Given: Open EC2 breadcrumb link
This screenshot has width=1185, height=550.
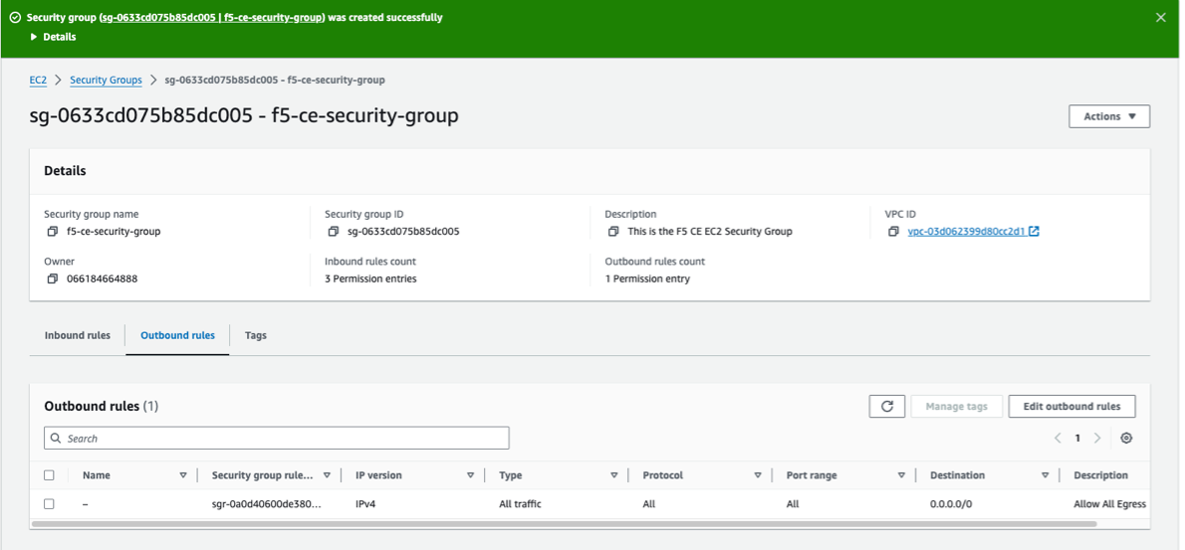Looking at the screenshot, I should pyautogui.click(x=38, y=80).
